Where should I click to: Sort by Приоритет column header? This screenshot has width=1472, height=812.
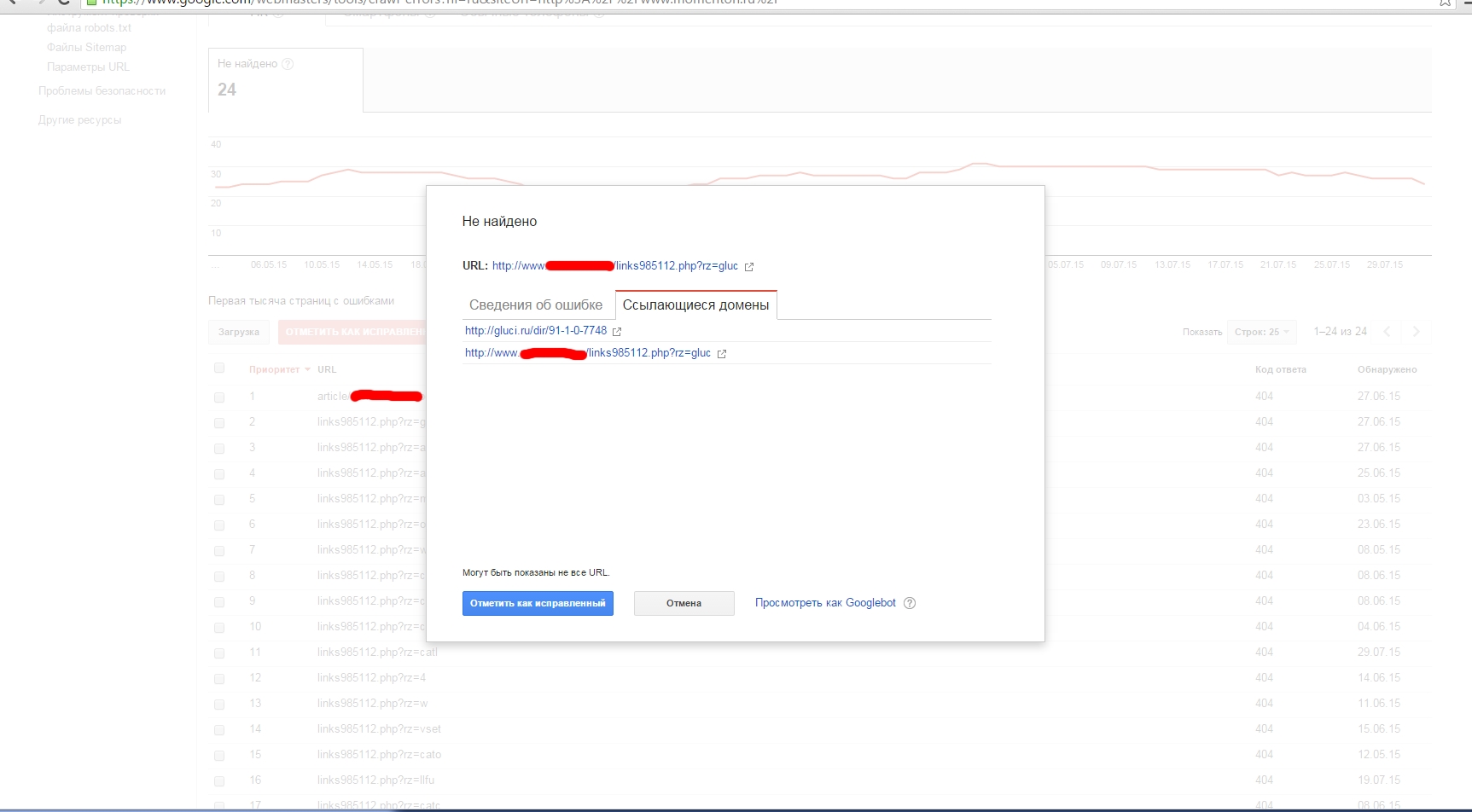click(279, 370)
